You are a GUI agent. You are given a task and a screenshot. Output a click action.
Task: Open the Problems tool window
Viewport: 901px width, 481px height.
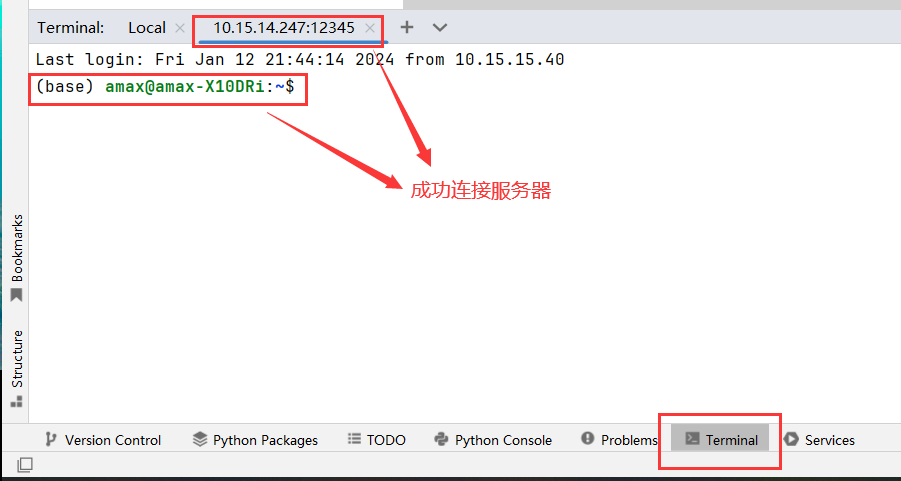tap(619, 440)
